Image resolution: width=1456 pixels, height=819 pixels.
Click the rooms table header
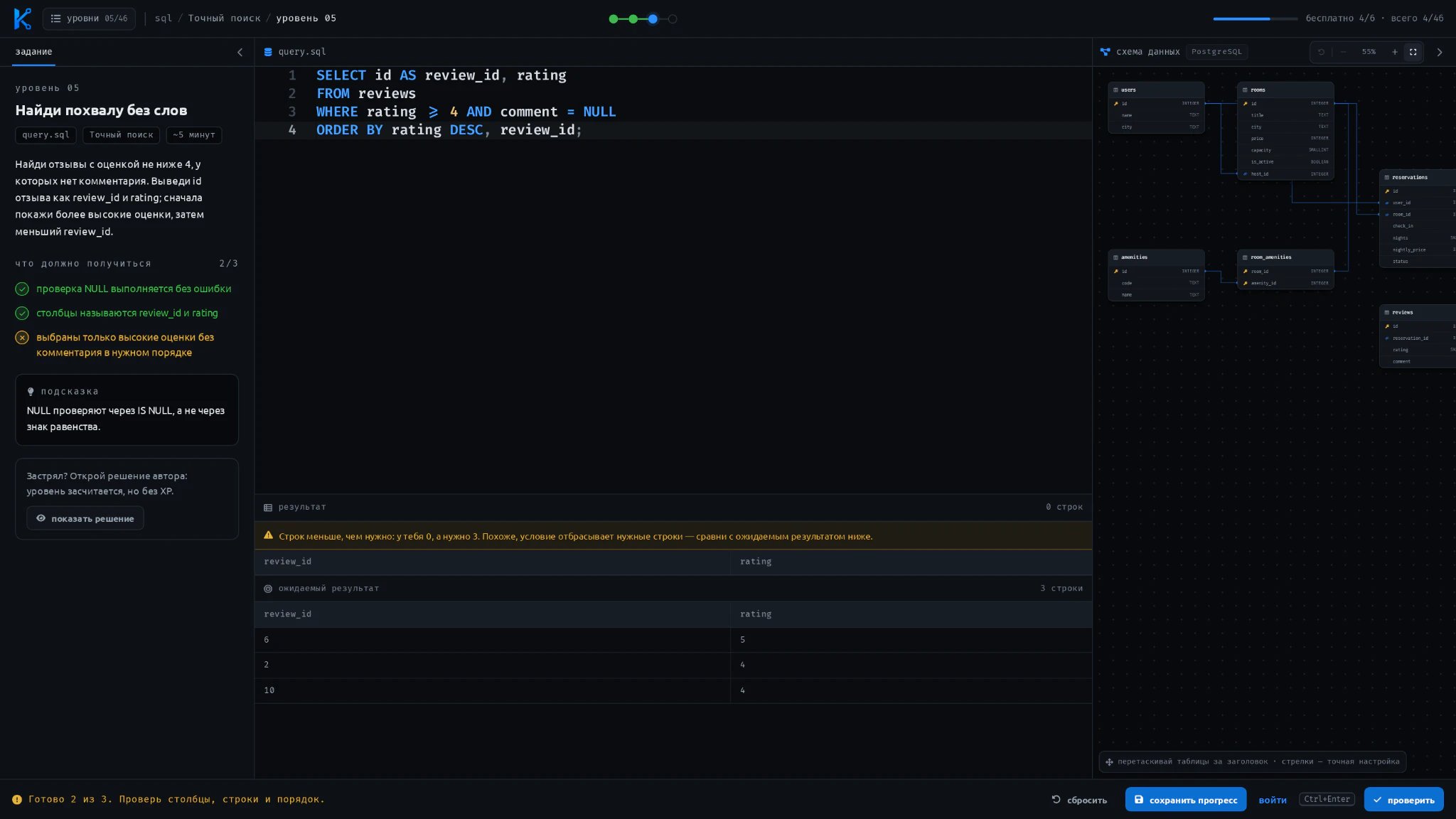pos(1285,90)
